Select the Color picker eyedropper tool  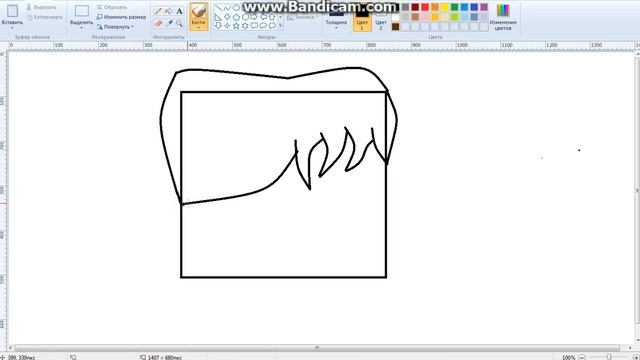[169, 23]
